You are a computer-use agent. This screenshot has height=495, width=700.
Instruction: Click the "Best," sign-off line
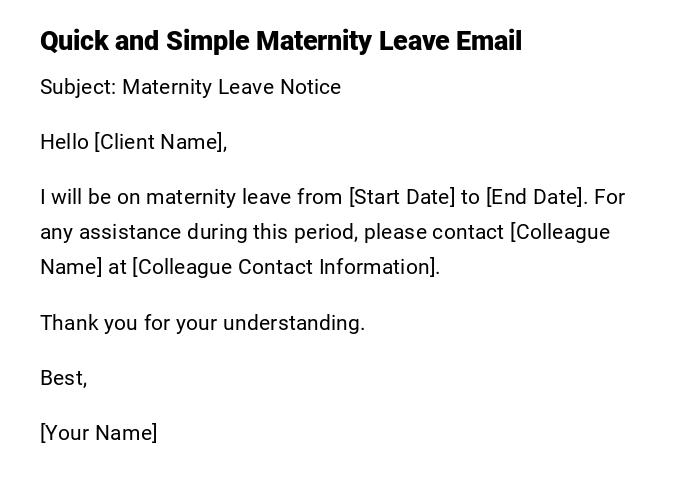[63, 378]
